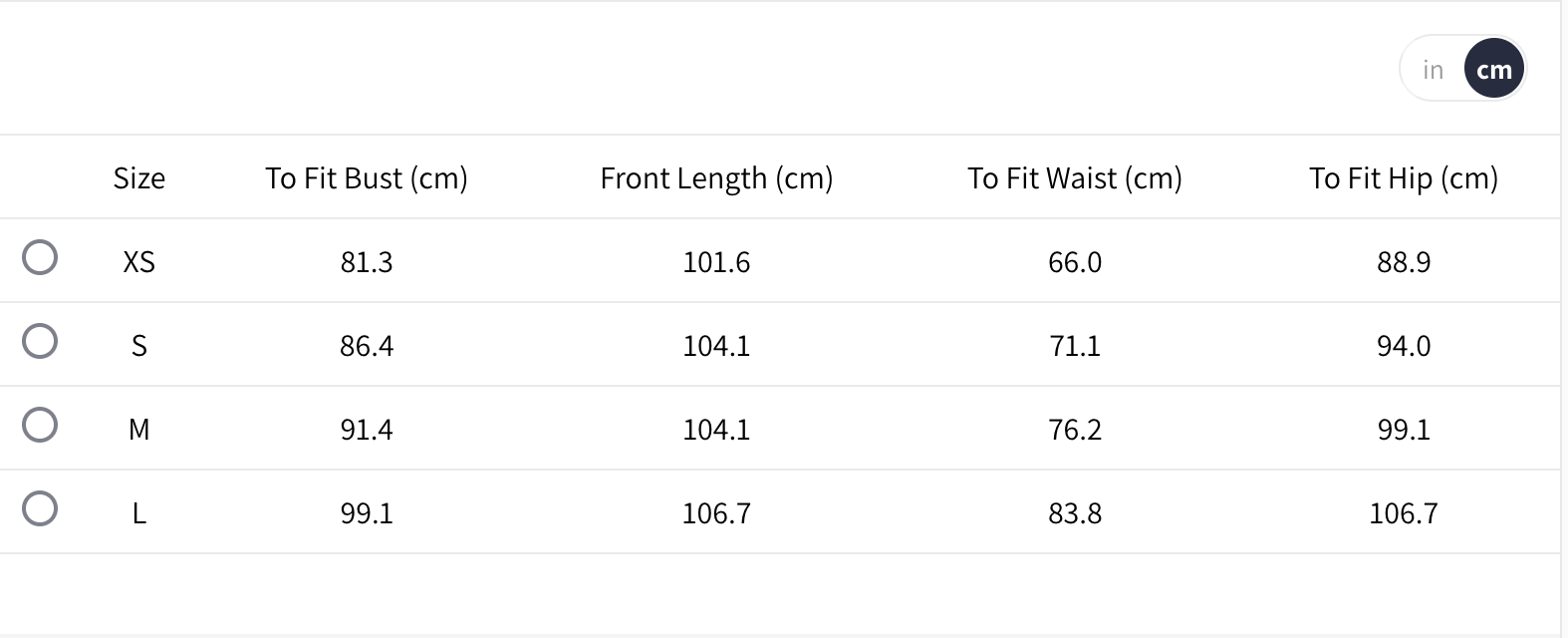This screenshot has height=638, width=1568.
Task: Click the To Fit Hip column header
Action: coord(1404,178)
